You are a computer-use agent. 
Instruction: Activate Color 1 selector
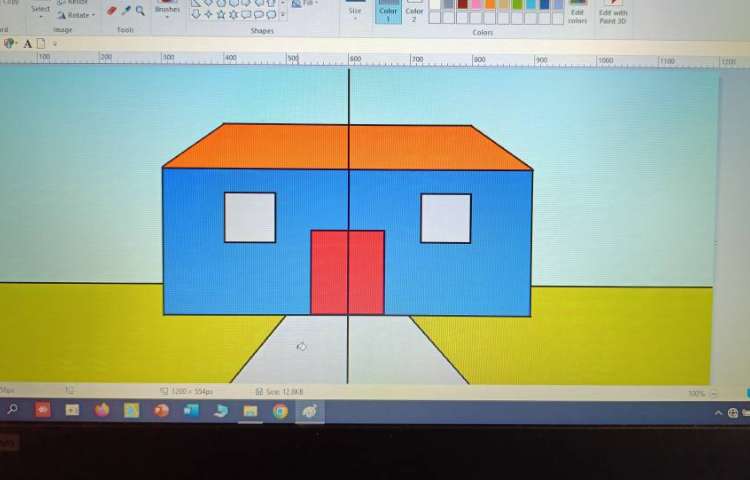[388, 12]
